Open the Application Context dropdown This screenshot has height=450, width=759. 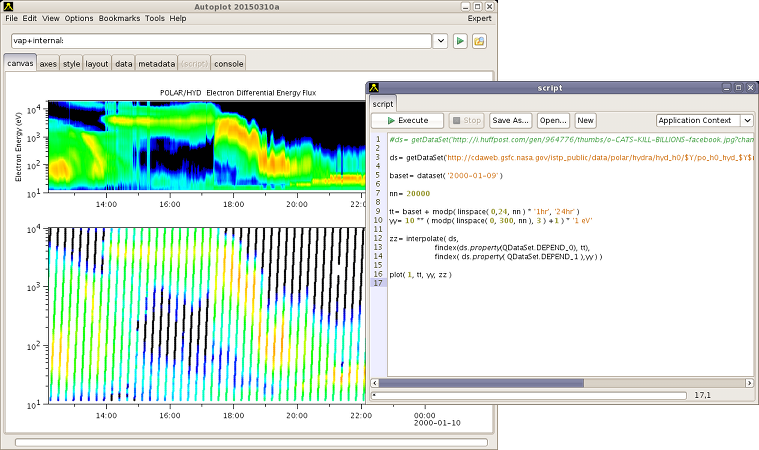pos(746,120)
